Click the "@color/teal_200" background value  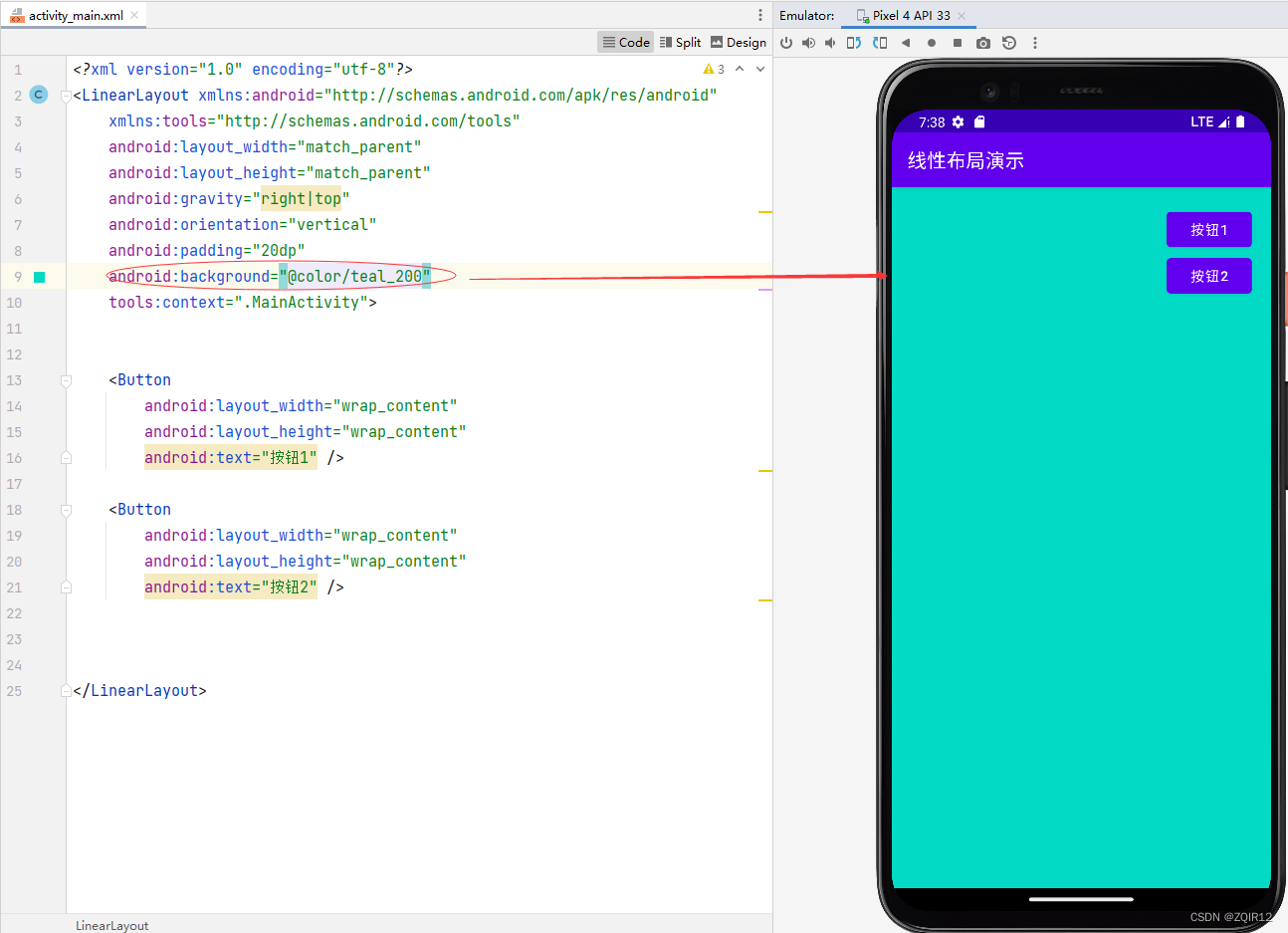click(354, 277)
